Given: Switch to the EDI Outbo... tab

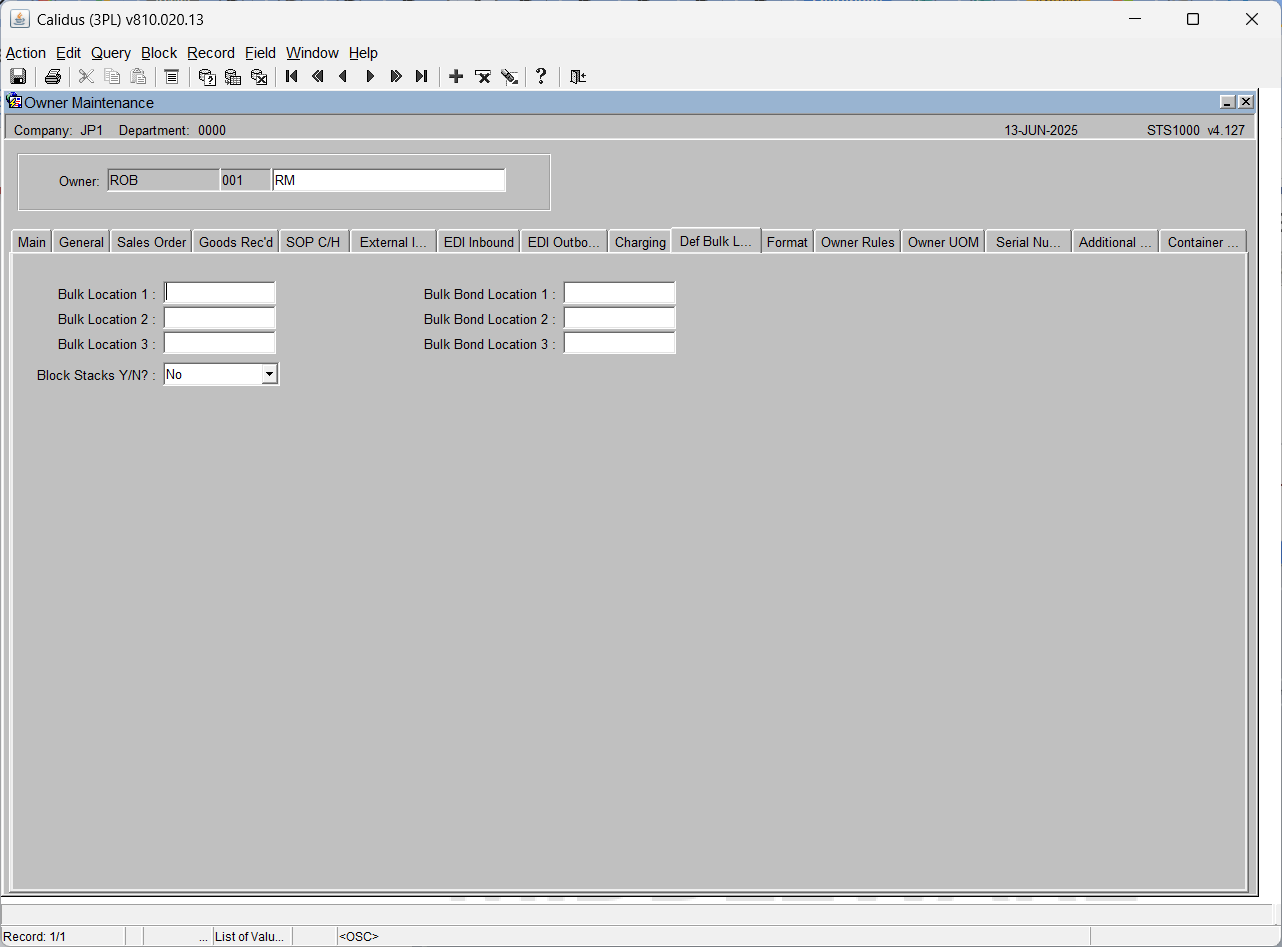Looking at the screenshot, I should coord(564,242).
